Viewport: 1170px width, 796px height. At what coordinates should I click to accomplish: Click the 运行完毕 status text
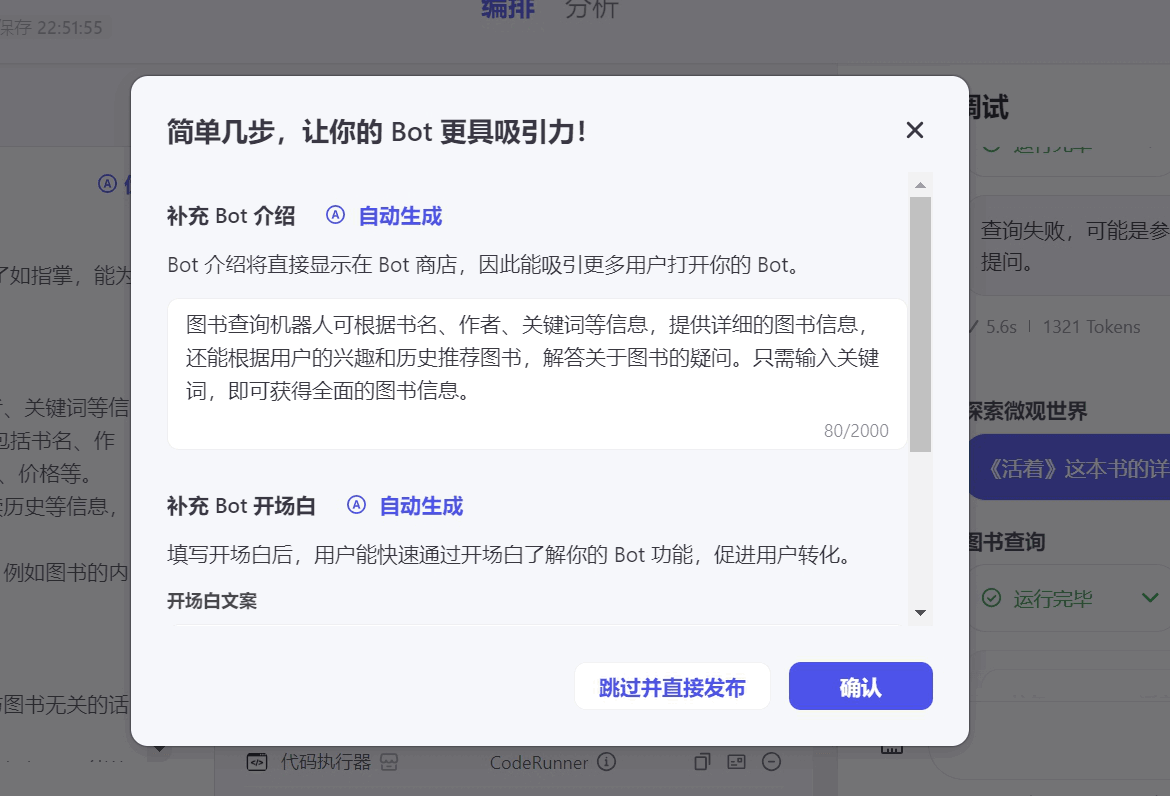[1053, 598]
